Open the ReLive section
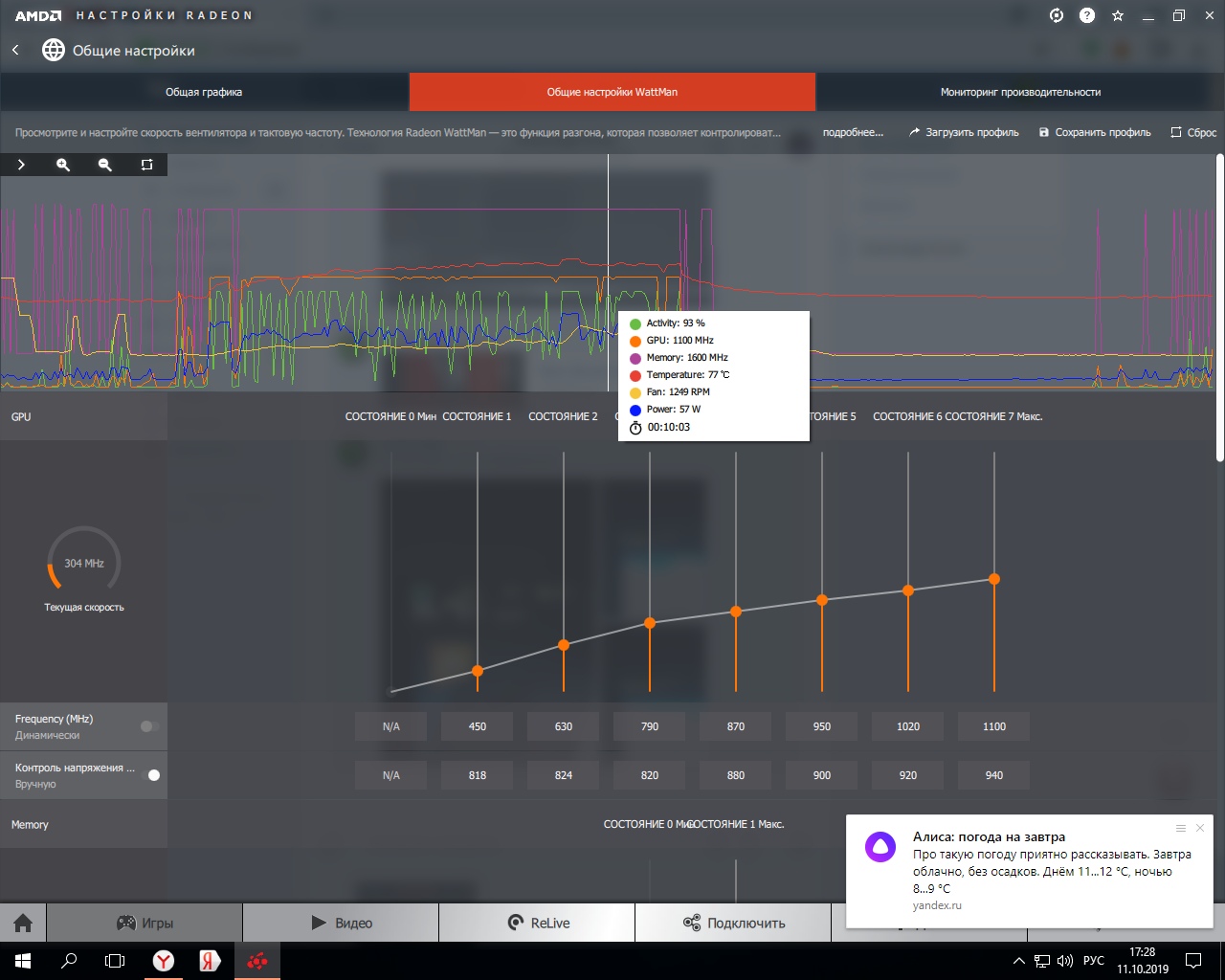Image resolution: width=1225 pixels, height=980 pixels. tap(537, 923)
